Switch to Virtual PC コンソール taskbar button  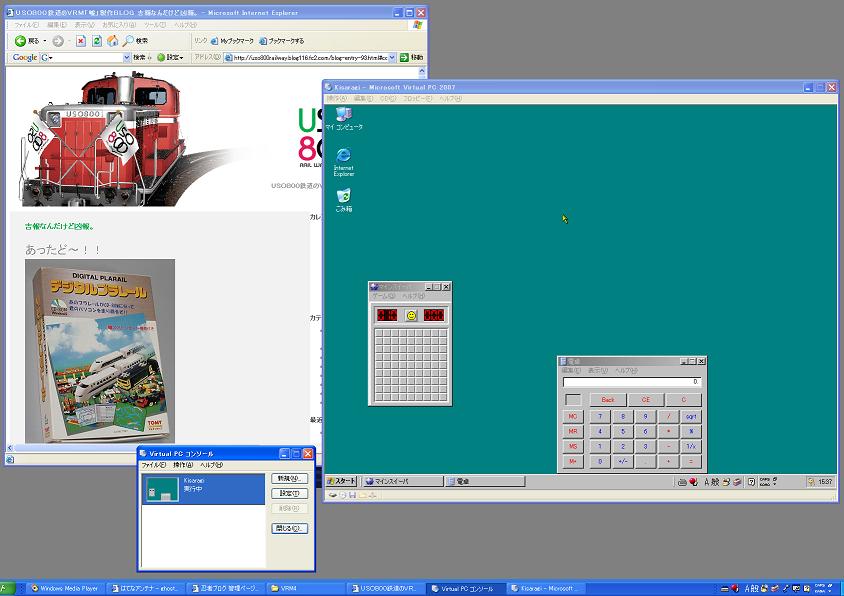click(x=467, y=588)
